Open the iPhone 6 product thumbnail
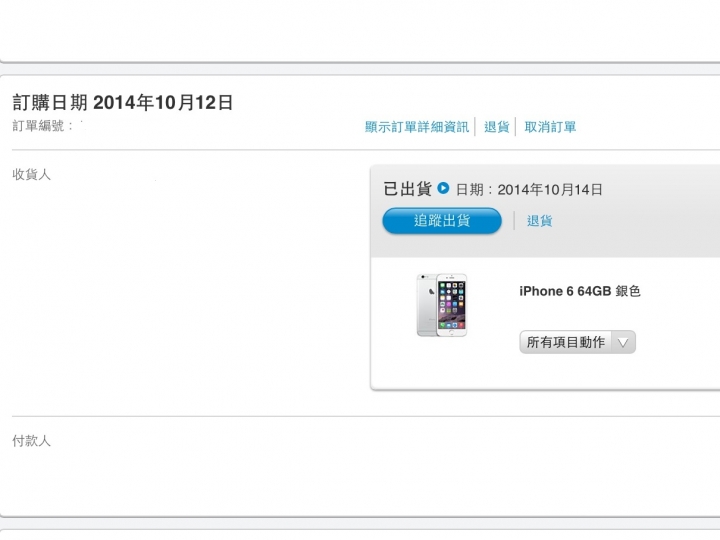This screenshot has height=540, width=720. coord(442,305)
